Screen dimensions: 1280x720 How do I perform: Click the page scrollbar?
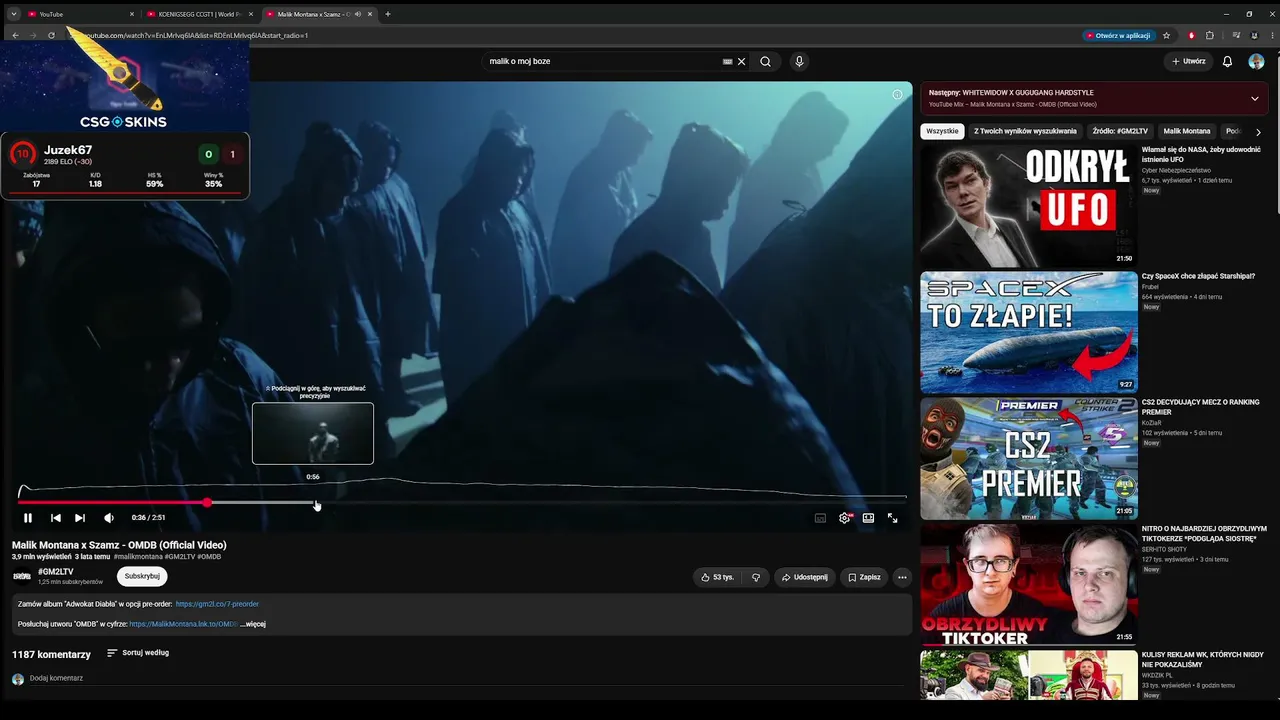[1276, 130]
